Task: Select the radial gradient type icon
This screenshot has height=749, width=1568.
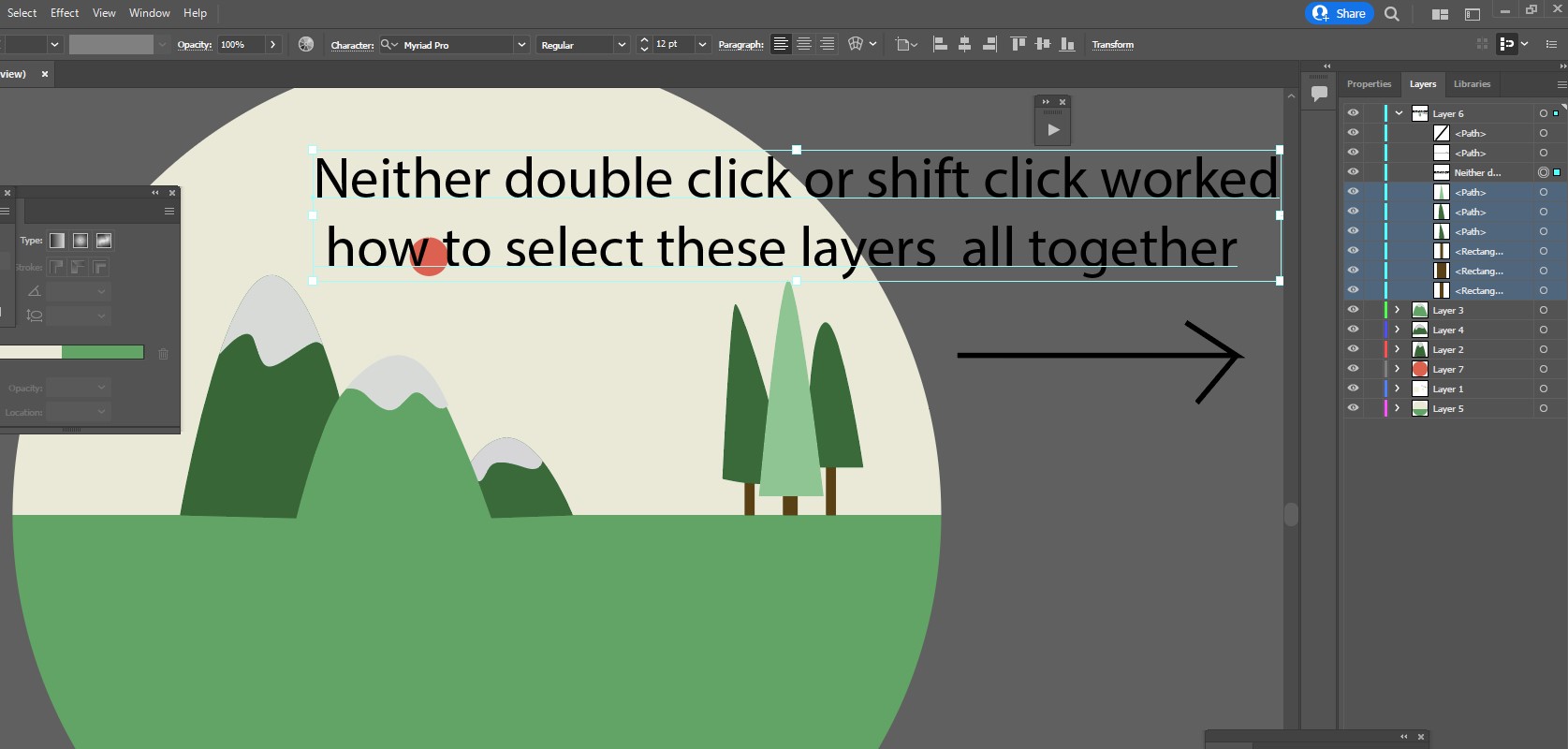Action: click(x=81, y=241)
